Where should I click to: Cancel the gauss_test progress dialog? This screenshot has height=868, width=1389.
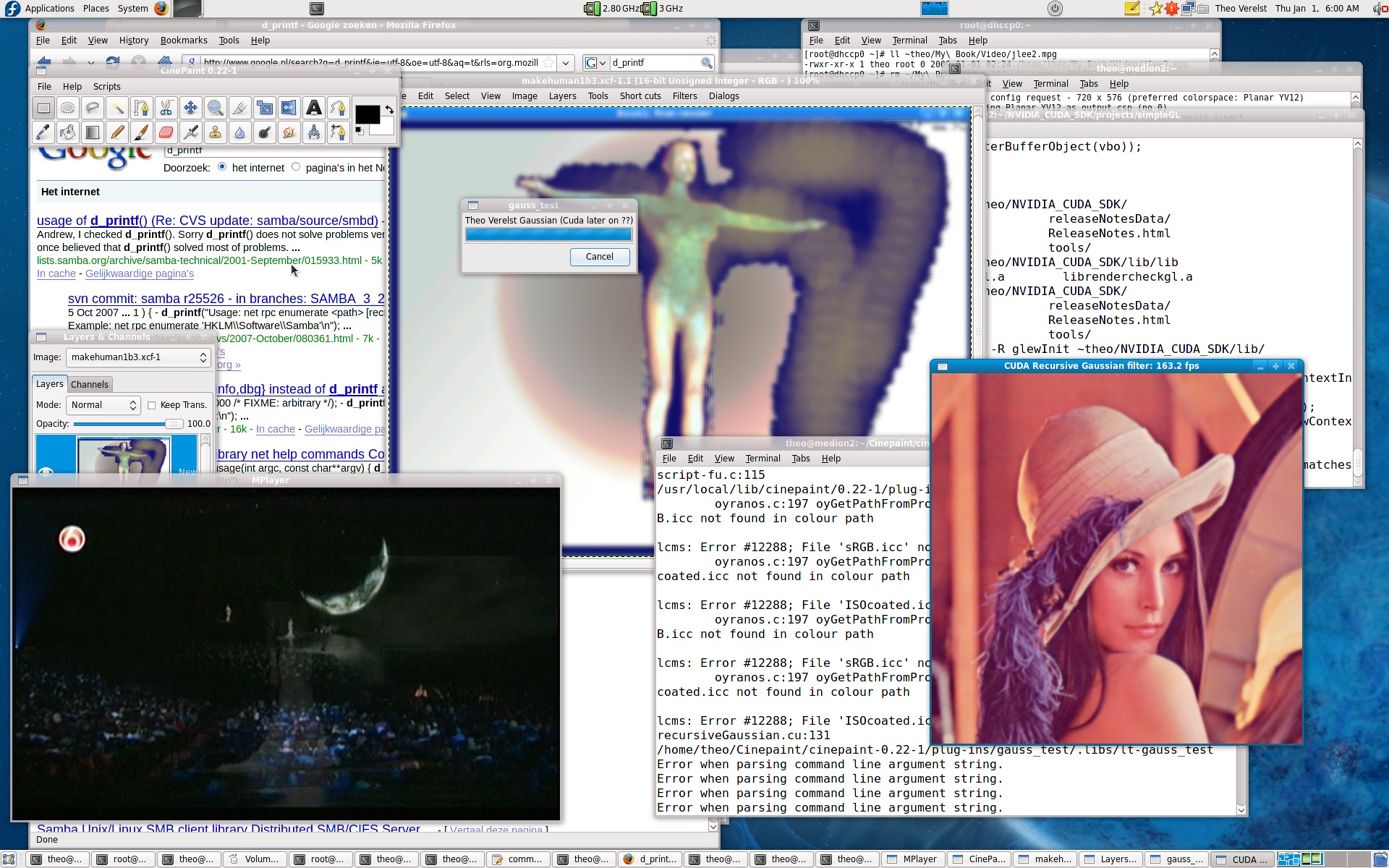(599, 257)
